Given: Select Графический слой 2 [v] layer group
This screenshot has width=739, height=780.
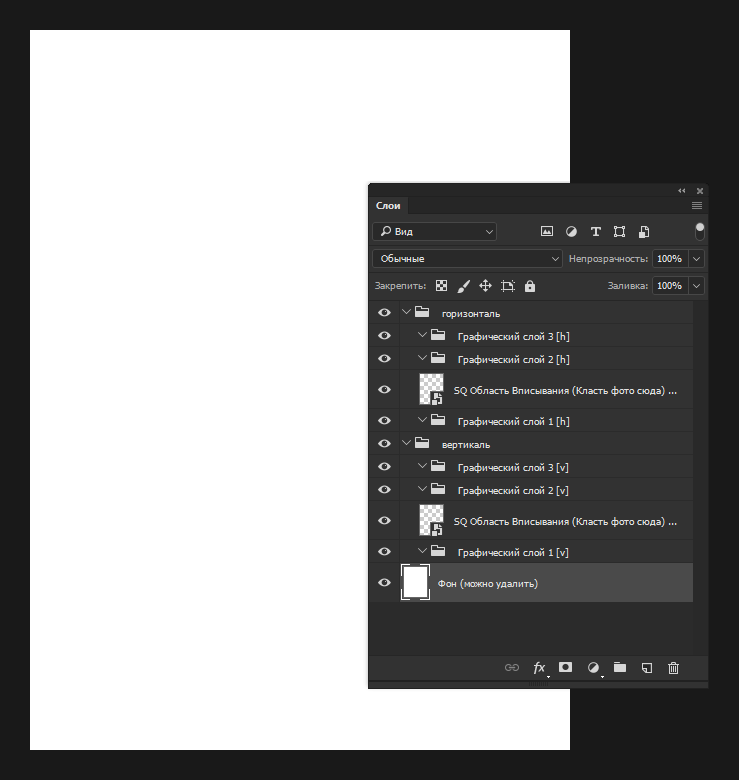Looking at the screenshot, I should coord(513,490).
